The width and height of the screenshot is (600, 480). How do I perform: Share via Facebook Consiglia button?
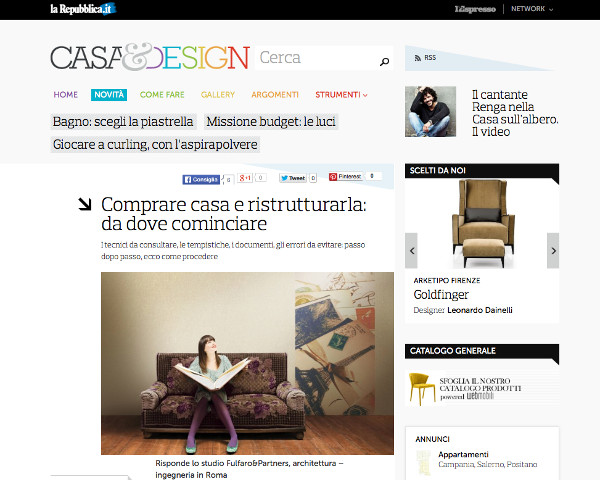pos(201,179)
